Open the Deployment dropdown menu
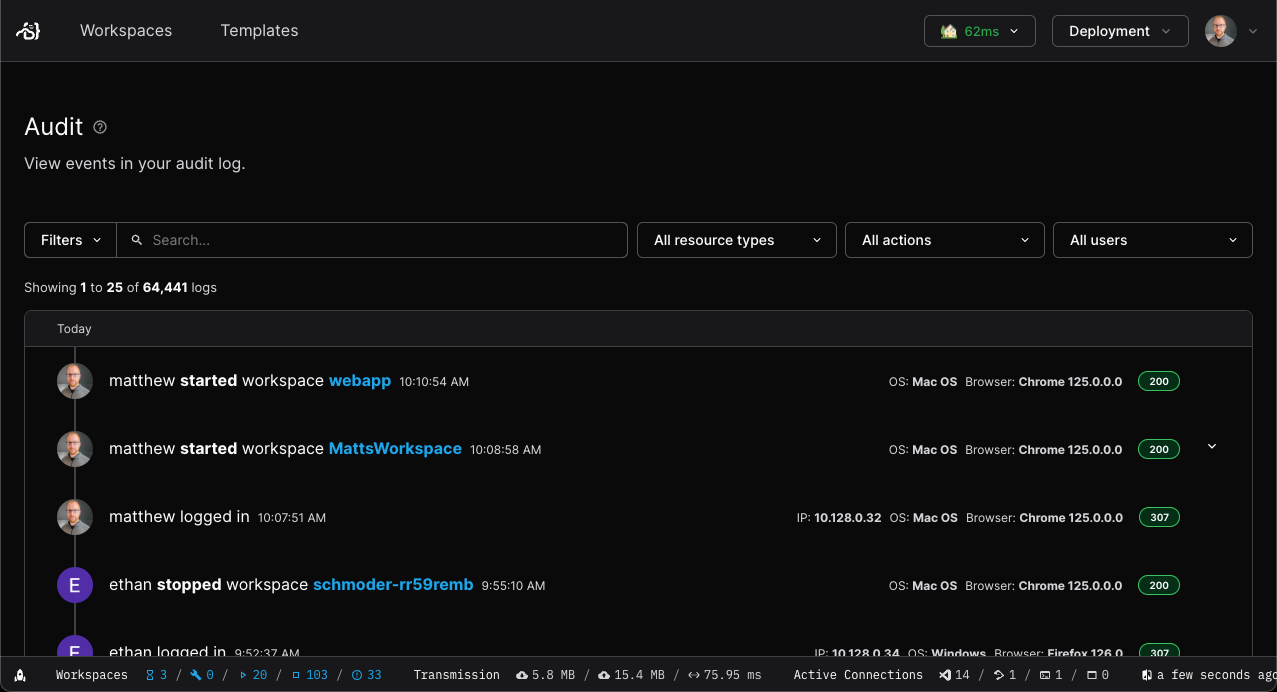This screenshot has width=1277, height=692. [x=1119, y=31]
